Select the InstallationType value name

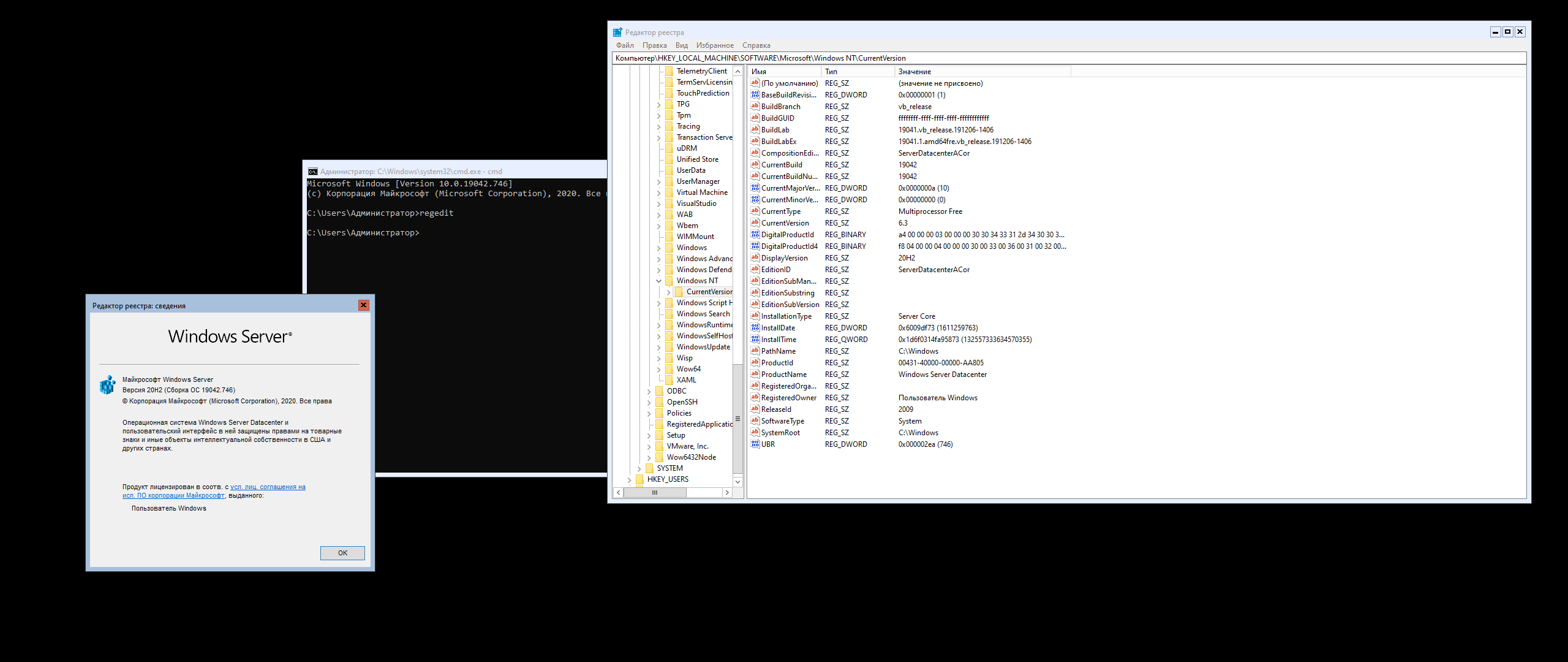pyautogui.click(x=786, y=316)
